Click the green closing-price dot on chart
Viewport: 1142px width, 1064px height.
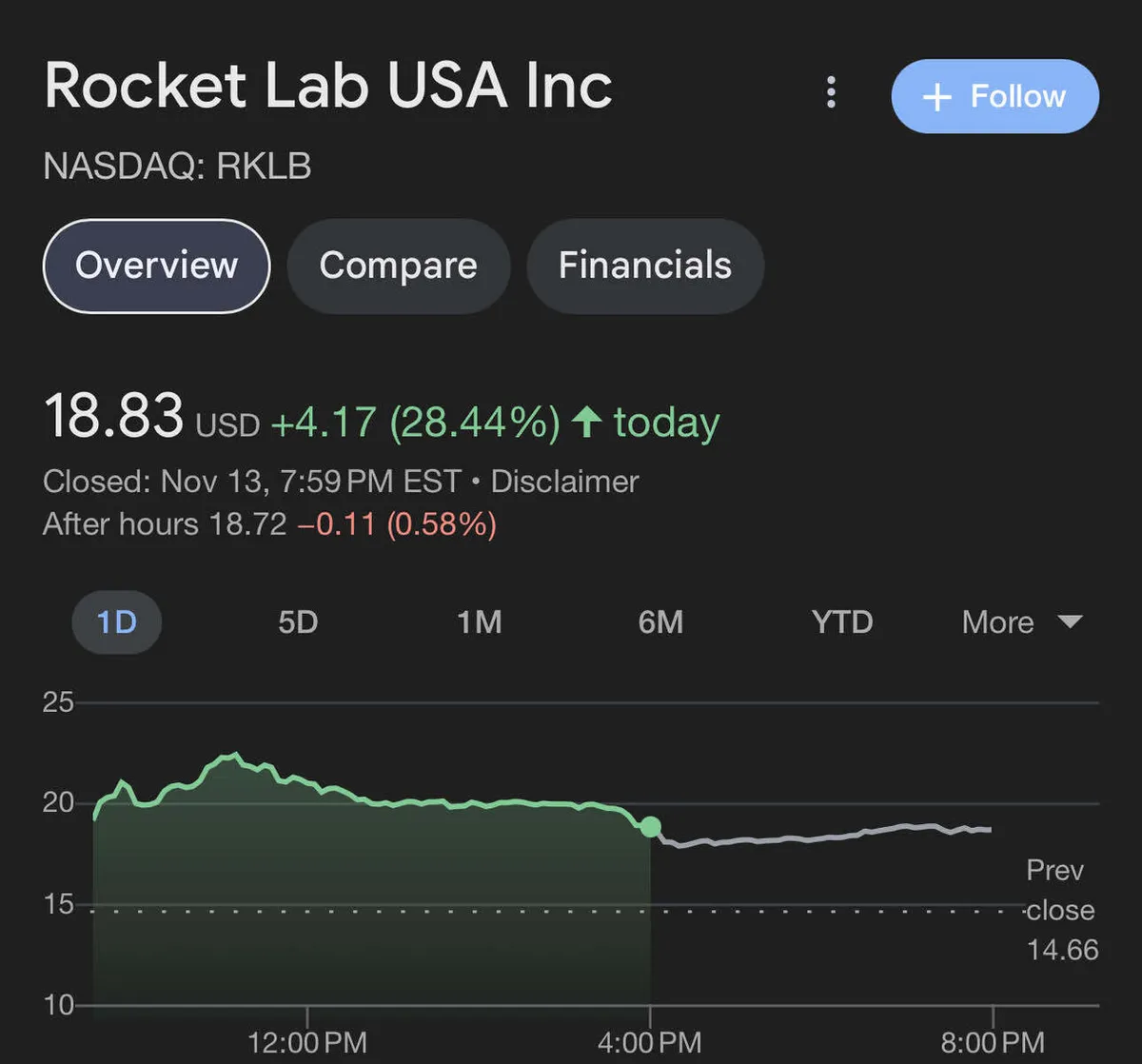pos(650,826)
